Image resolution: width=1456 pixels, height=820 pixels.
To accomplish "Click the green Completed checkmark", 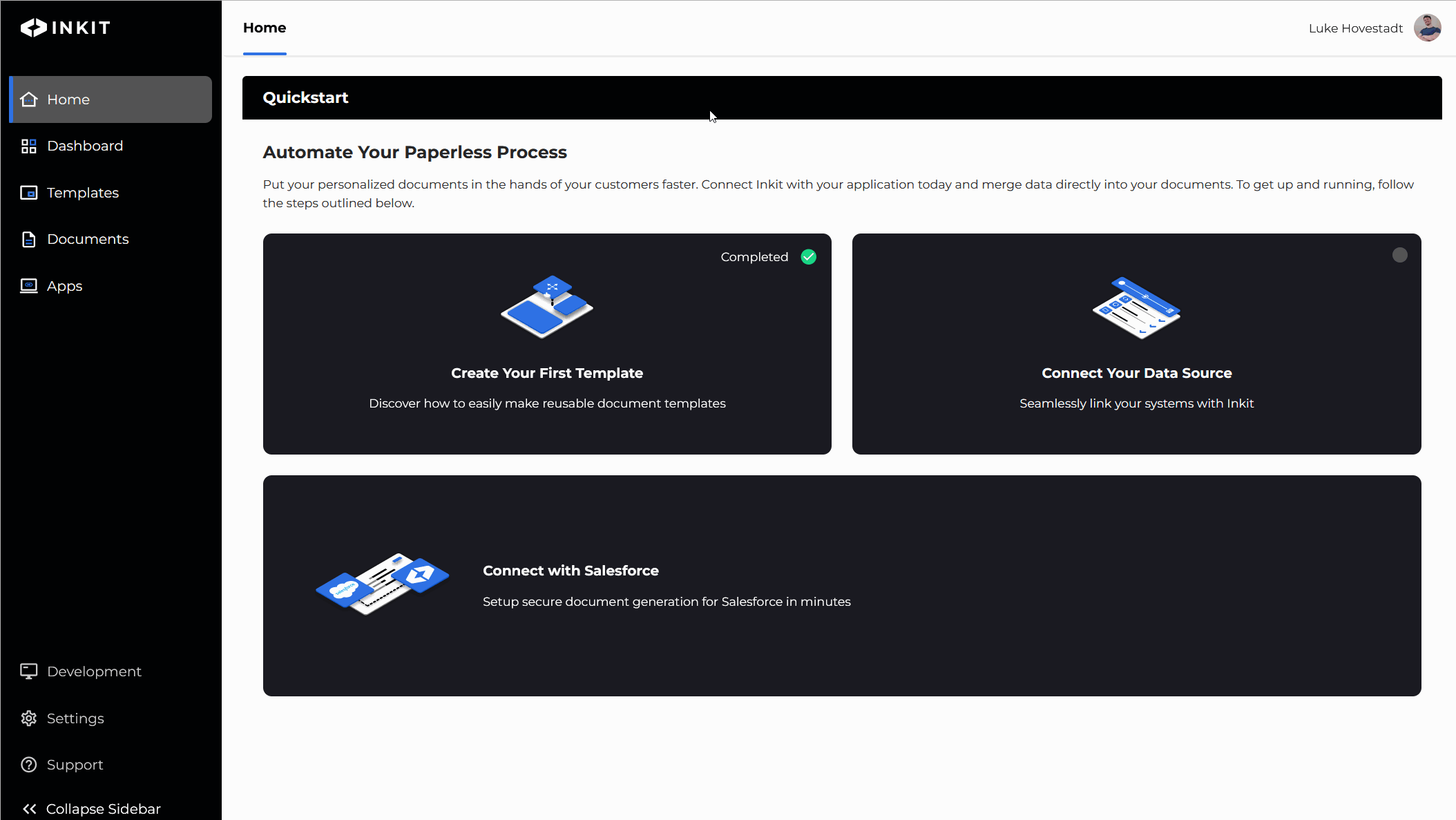I will tap(808, 257).
